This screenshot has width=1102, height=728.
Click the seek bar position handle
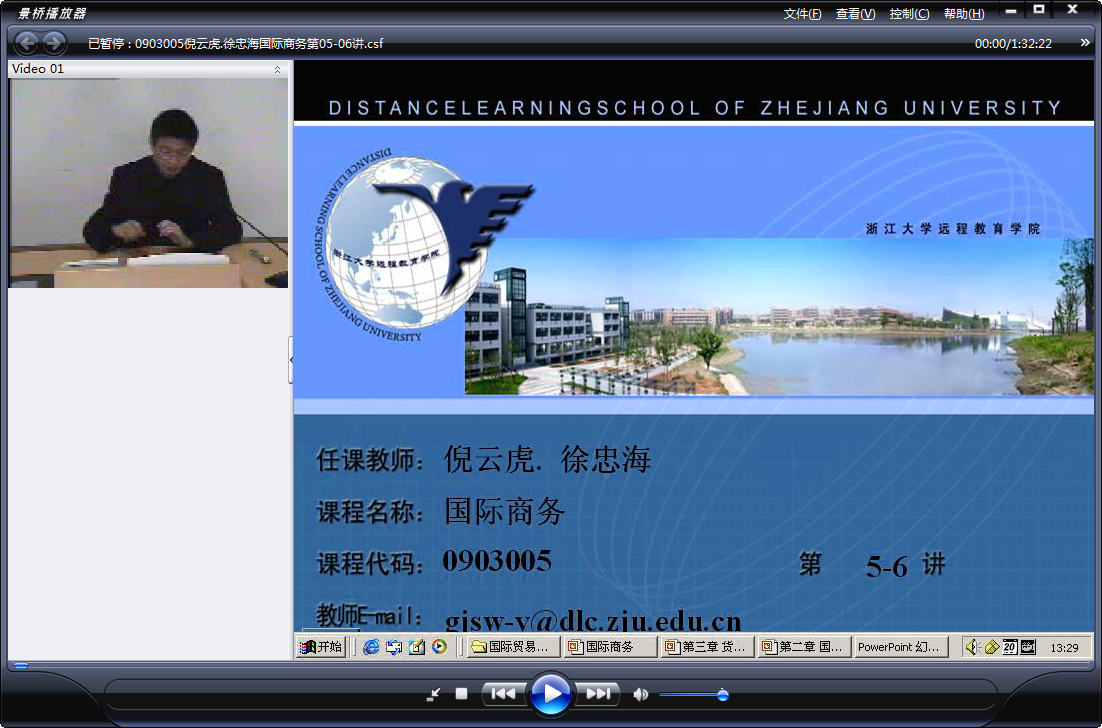pos(21,665)
